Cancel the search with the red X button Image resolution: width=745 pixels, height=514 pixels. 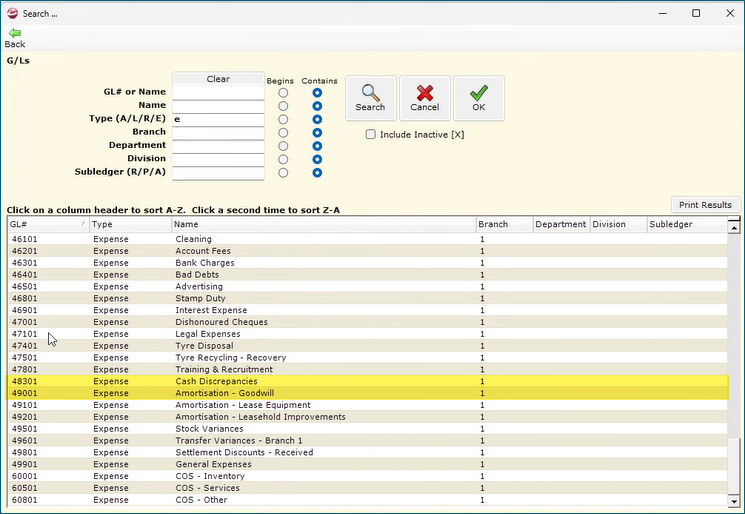click(x=425, y=98)
